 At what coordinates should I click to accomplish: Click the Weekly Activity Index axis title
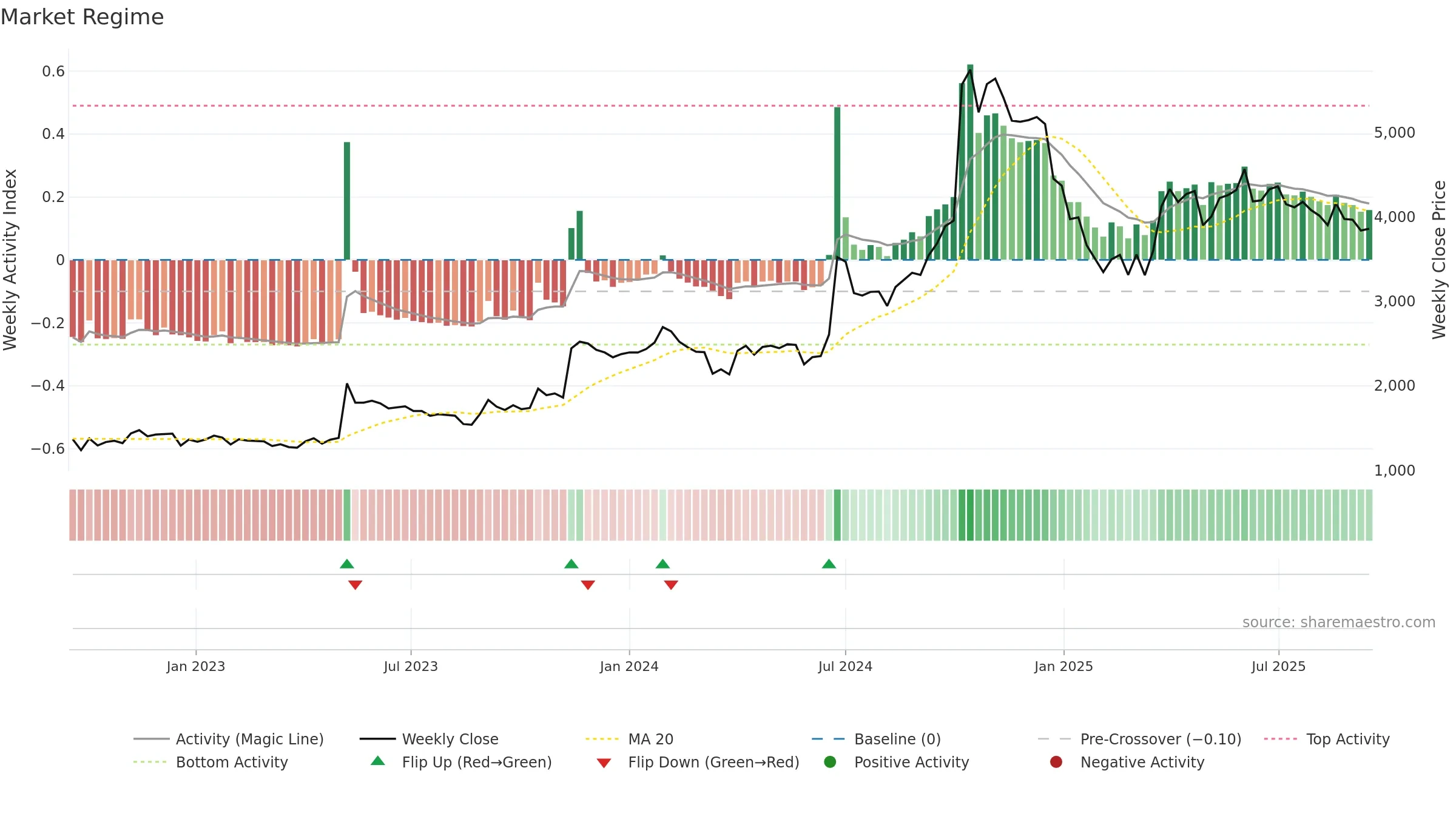pyautogui.click(x=10, y=260)
